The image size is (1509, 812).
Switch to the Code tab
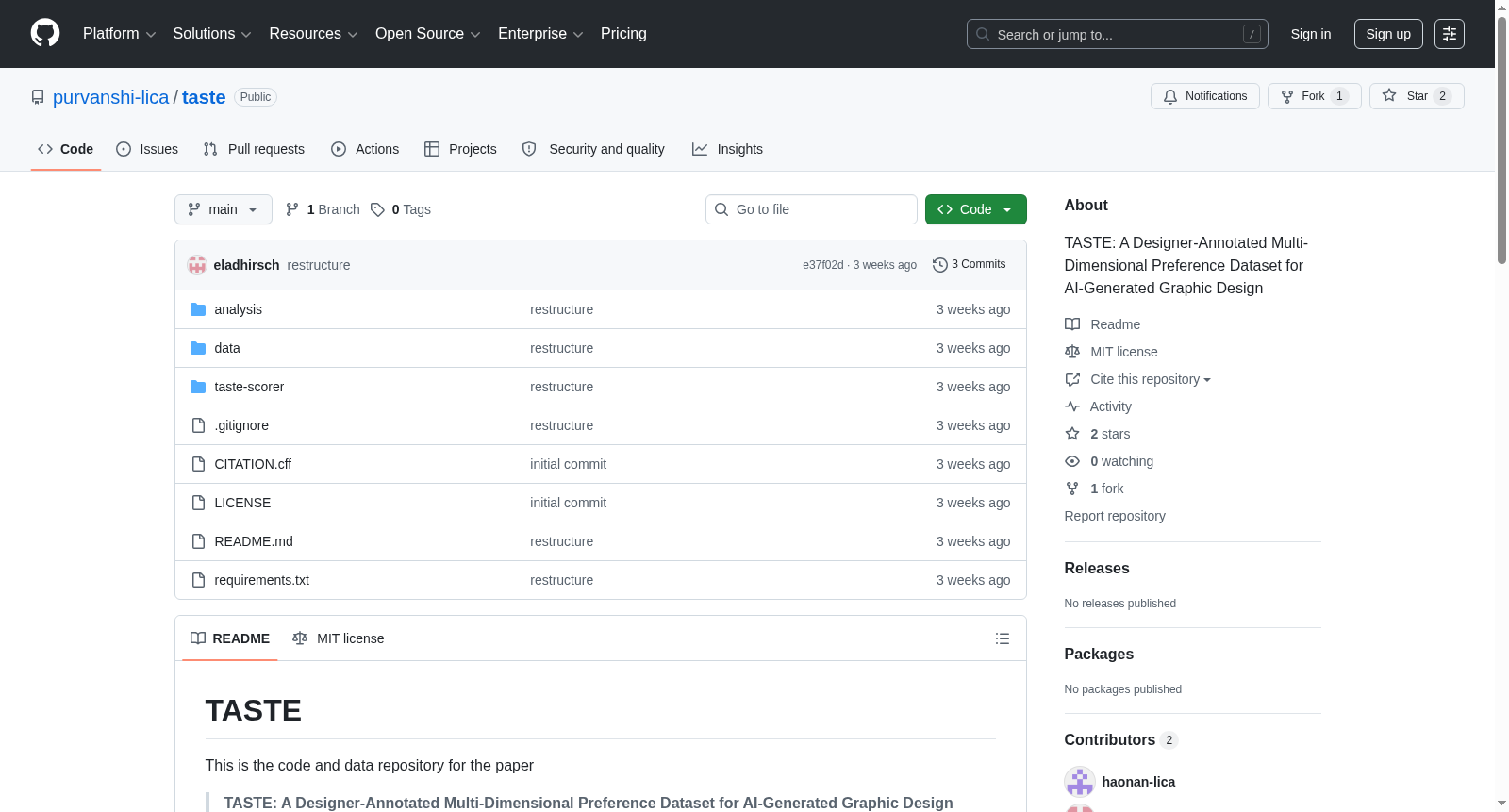(x=66, y=149)
